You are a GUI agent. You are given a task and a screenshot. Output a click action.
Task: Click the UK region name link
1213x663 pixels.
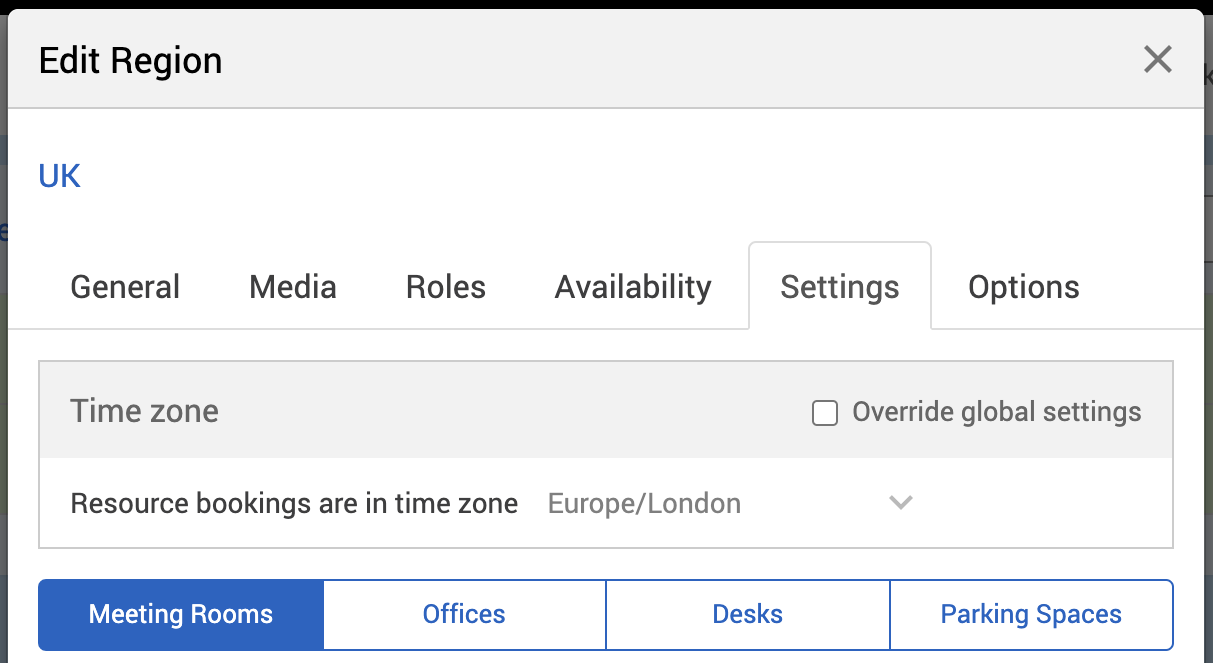point(59,176)
